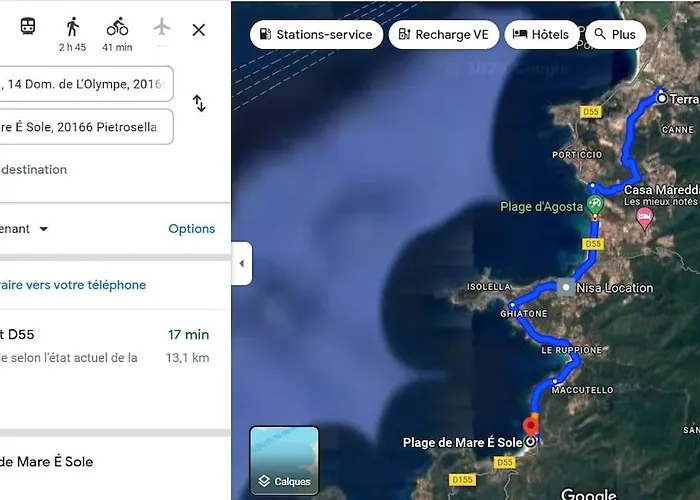This screenshot has width=700, height=500.
Task: Click the 13,1 km distance text
Action: (188, 358)
